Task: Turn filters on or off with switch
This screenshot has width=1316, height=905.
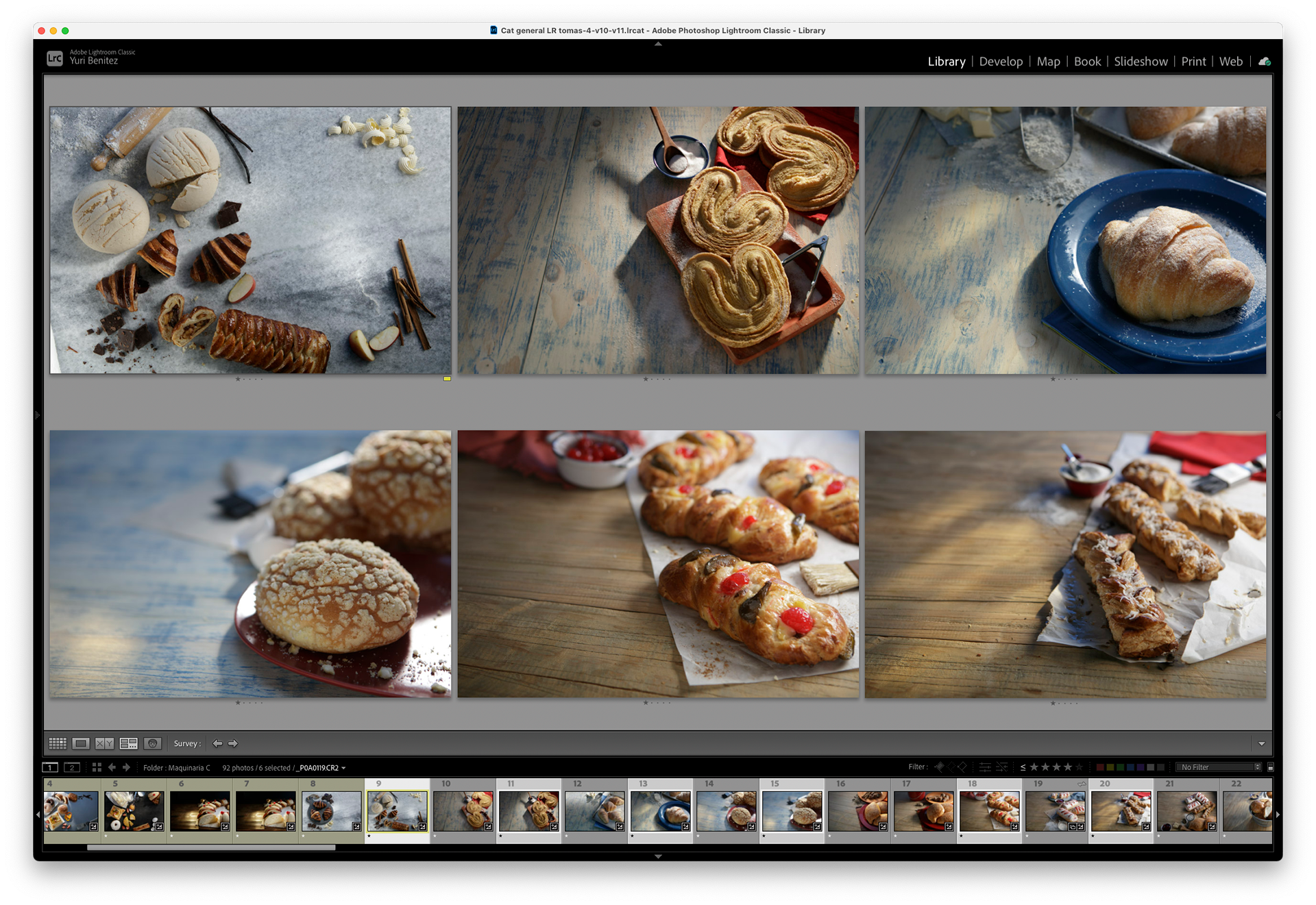Action: point(1270,767)
